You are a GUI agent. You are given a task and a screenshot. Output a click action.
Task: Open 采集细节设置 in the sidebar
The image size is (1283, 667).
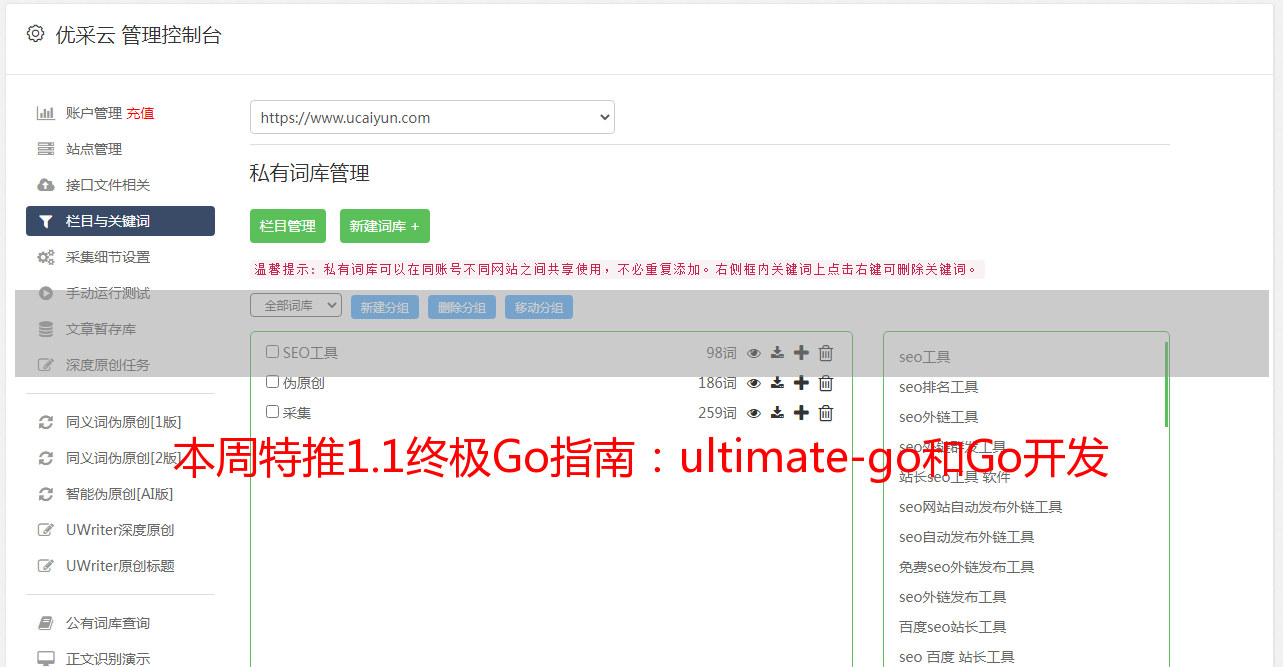[x=108, y=257]
